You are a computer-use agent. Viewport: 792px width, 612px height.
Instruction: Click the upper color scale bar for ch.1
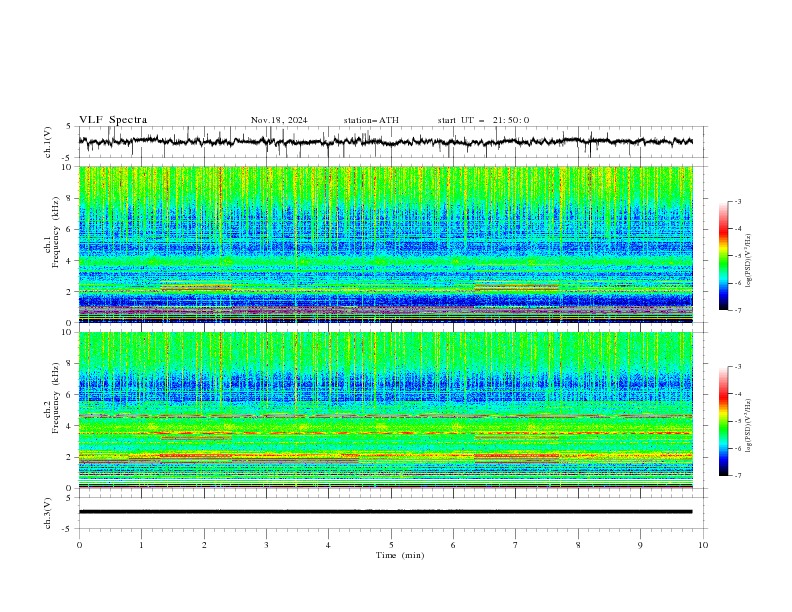tap(723, 256)
